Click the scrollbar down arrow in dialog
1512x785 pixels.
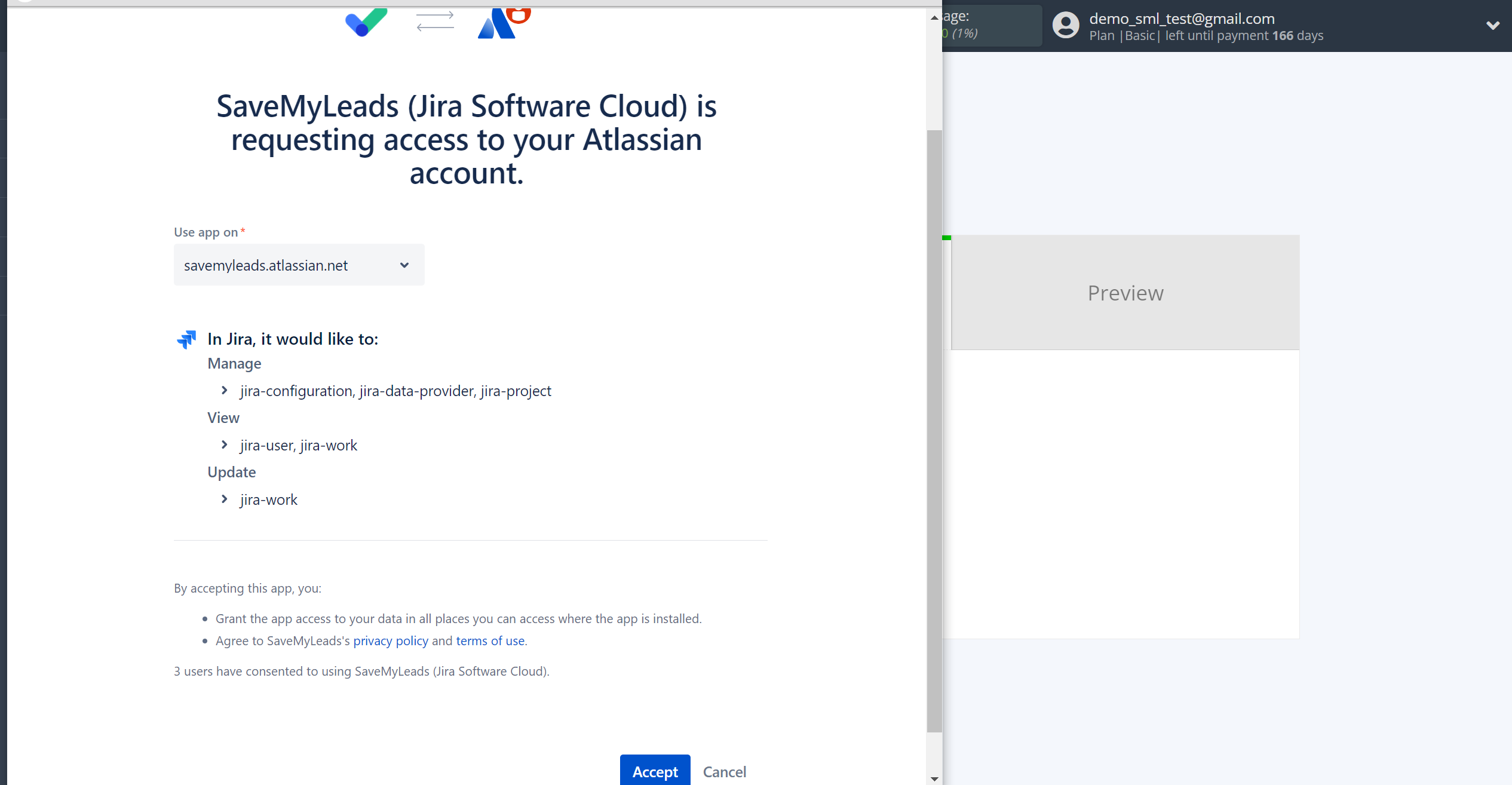click(934, 778)
